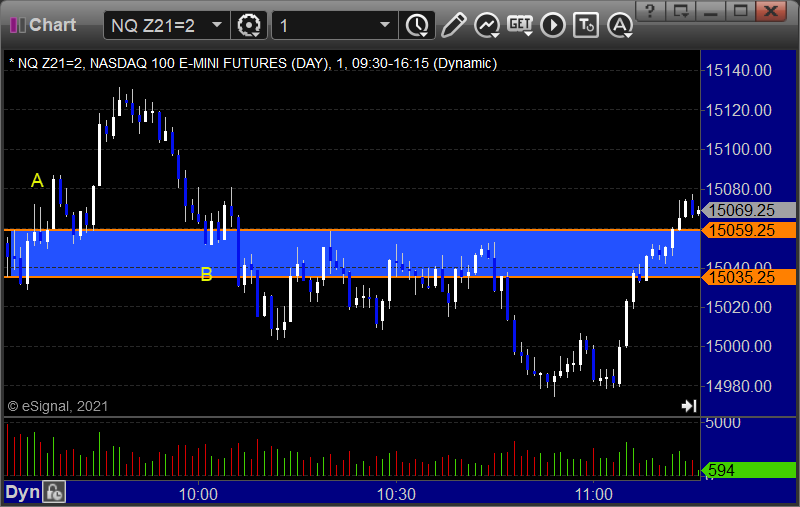Click the chart title NQ Z21=2 NASDAQ text
800x507 pixels.
253,63
